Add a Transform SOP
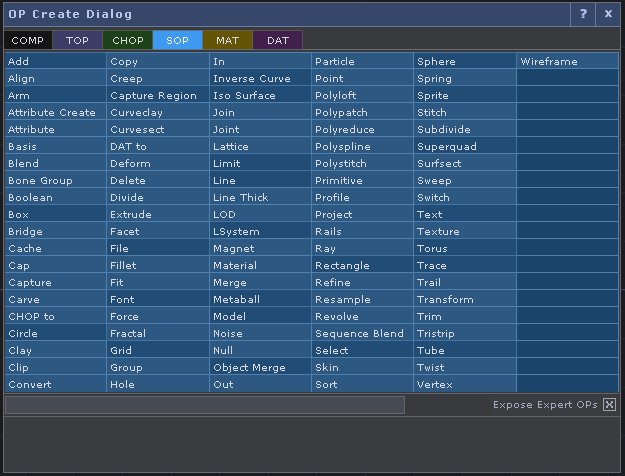Viewport: 625px width, 476px height. [464, 299]
